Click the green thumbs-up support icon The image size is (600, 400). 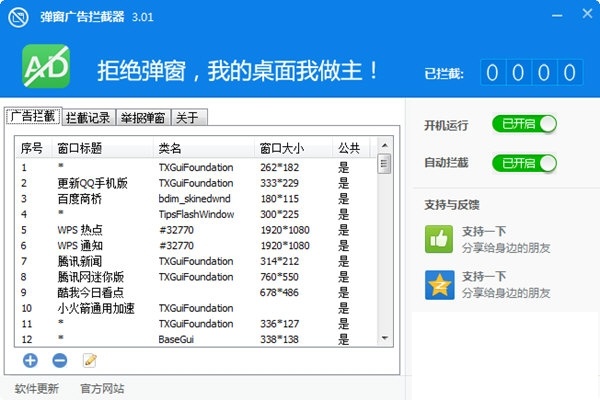pos(439,239)
